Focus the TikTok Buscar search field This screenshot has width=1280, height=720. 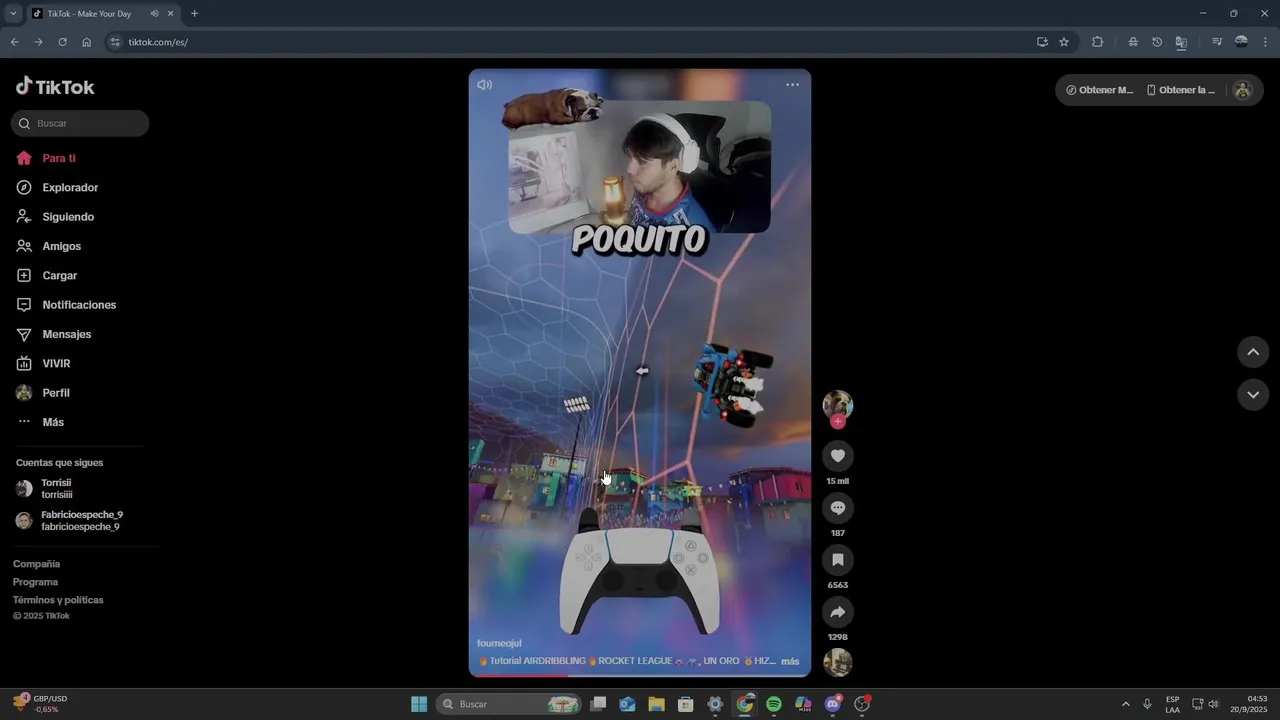coord(80,123)
